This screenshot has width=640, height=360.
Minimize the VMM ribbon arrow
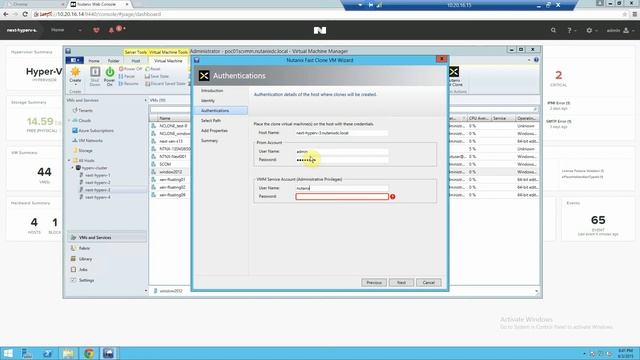pos(529,60)
